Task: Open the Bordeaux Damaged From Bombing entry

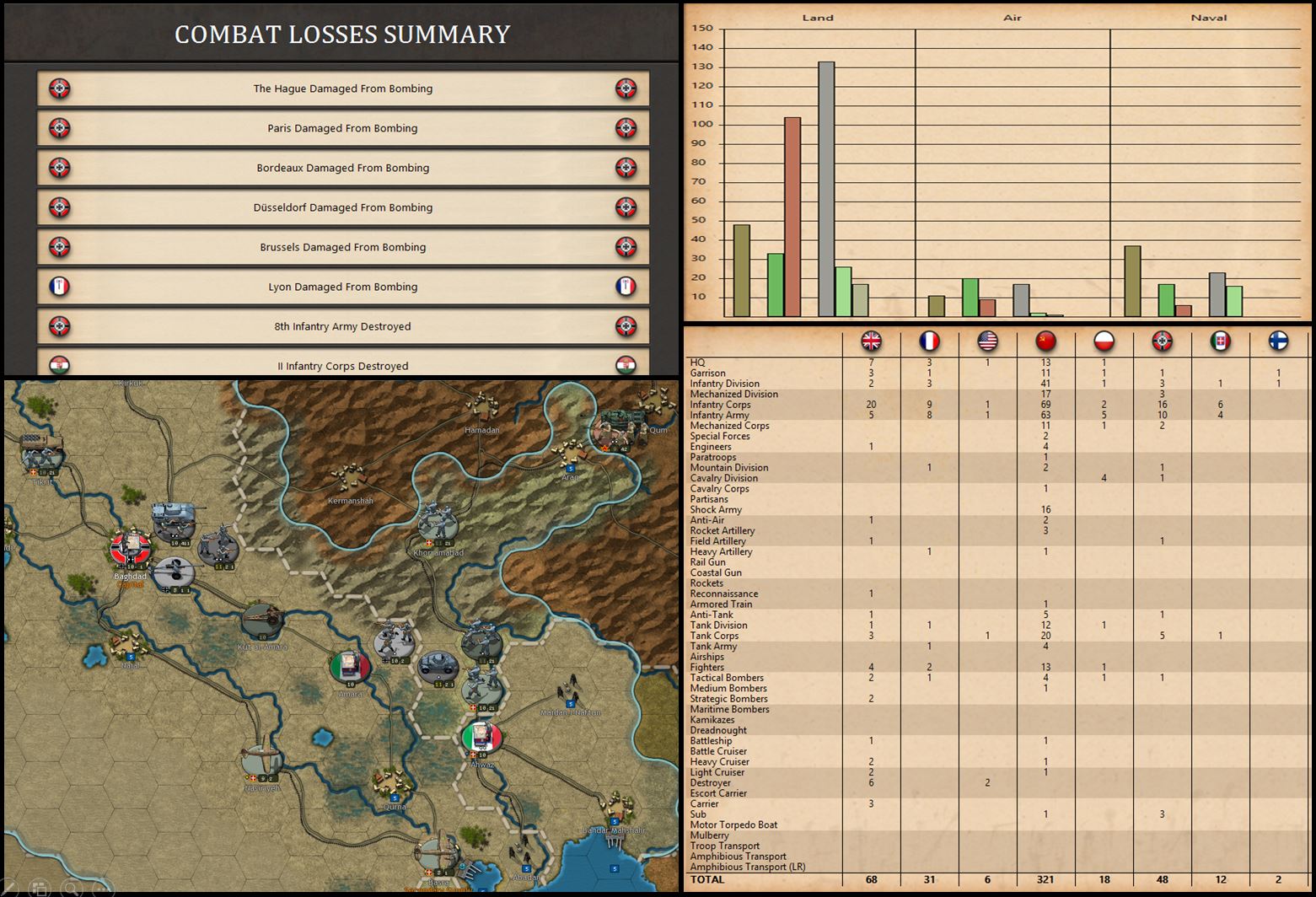Action: [x=343, y=168]
